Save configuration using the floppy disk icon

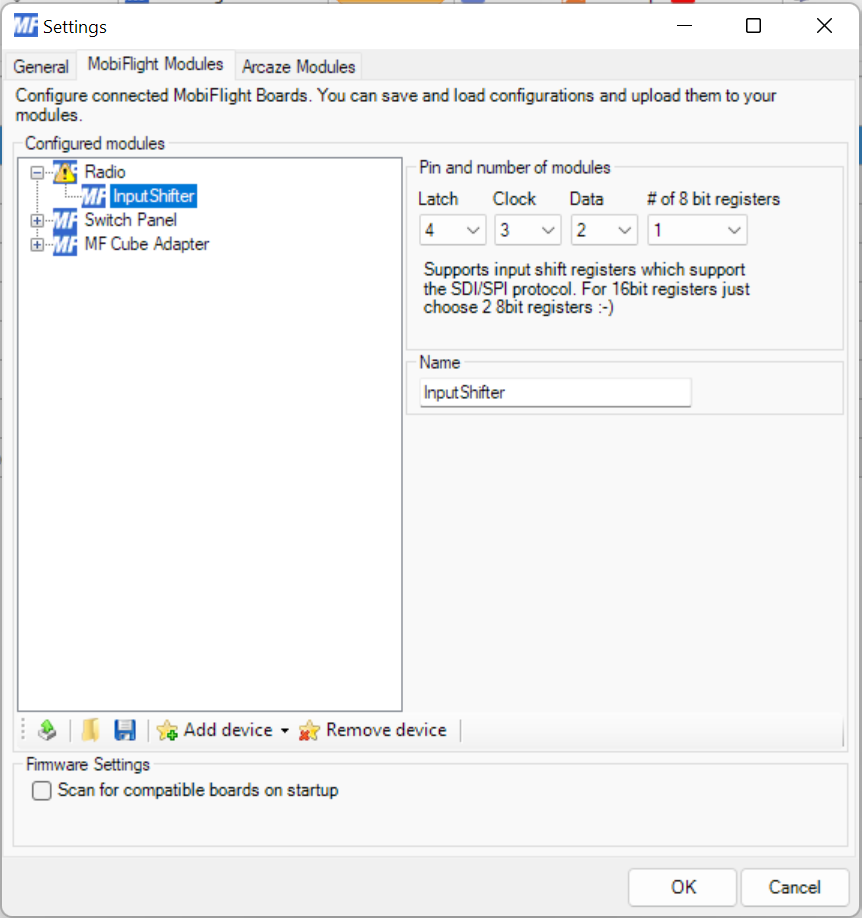click(125, 730)
